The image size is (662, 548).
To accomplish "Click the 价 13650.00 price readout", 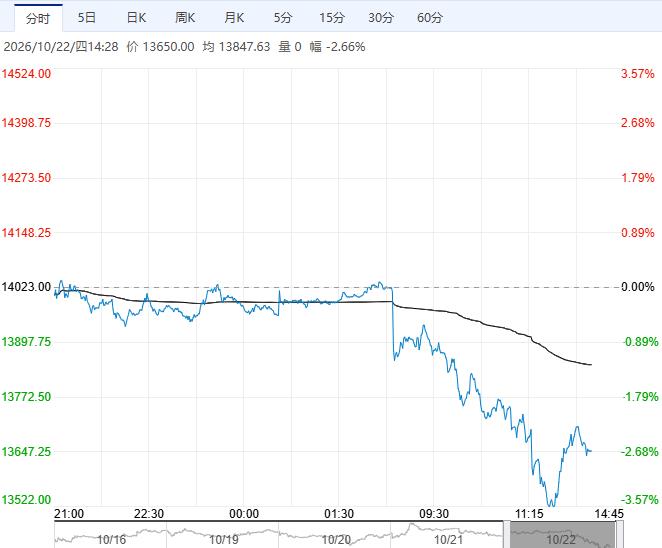I will click(160, 46).
